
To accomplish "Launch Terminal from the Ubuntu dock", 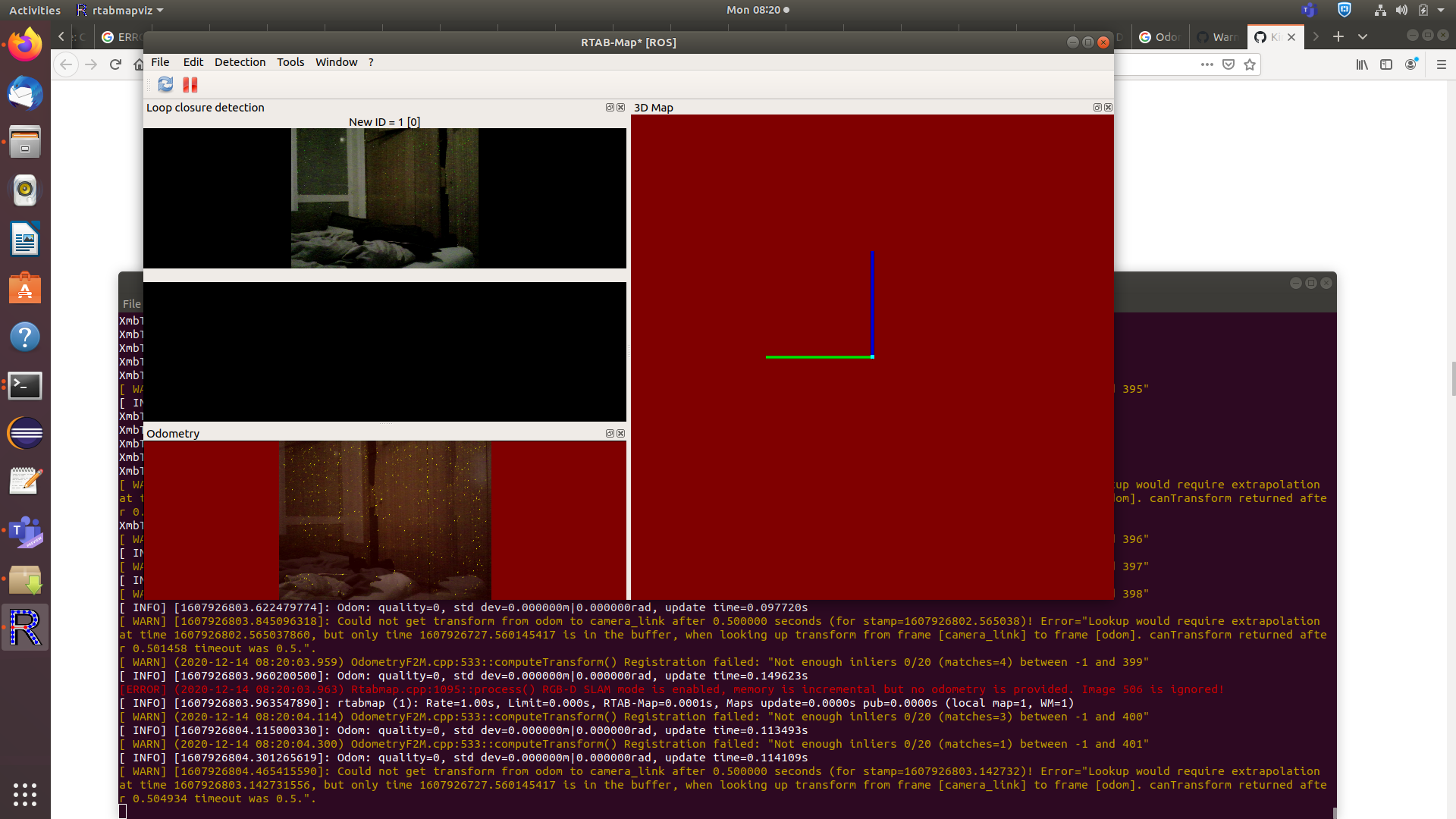I will point(25,385).
